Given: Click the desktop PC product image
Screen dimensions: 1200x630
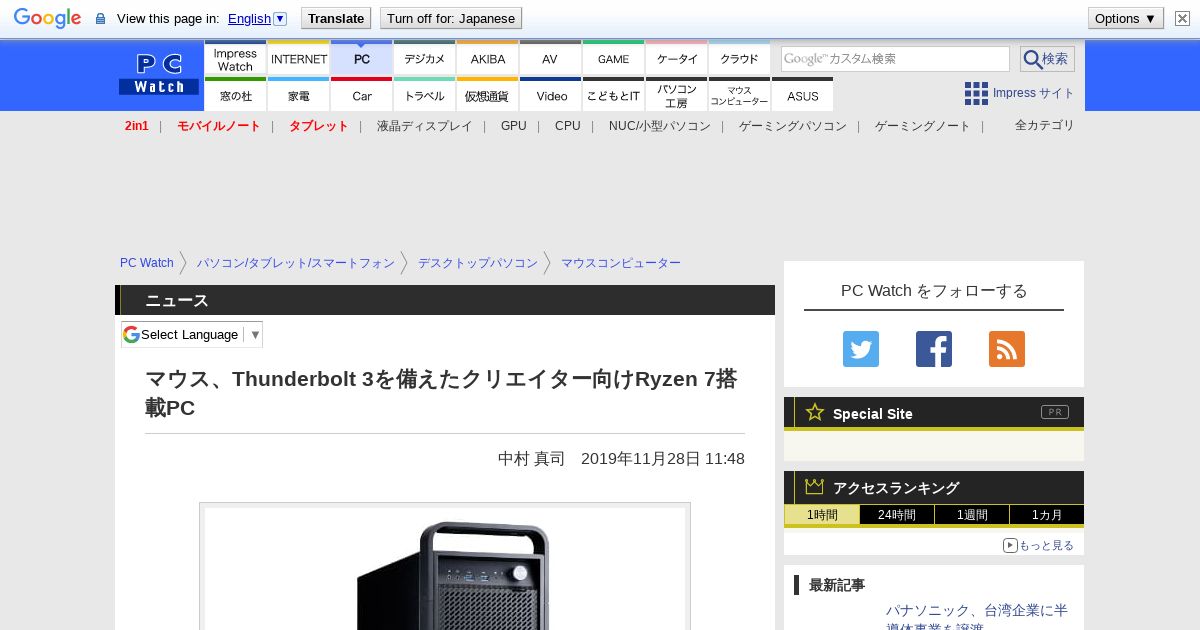Looking at the screenshot, I should [x=445, y=570].
